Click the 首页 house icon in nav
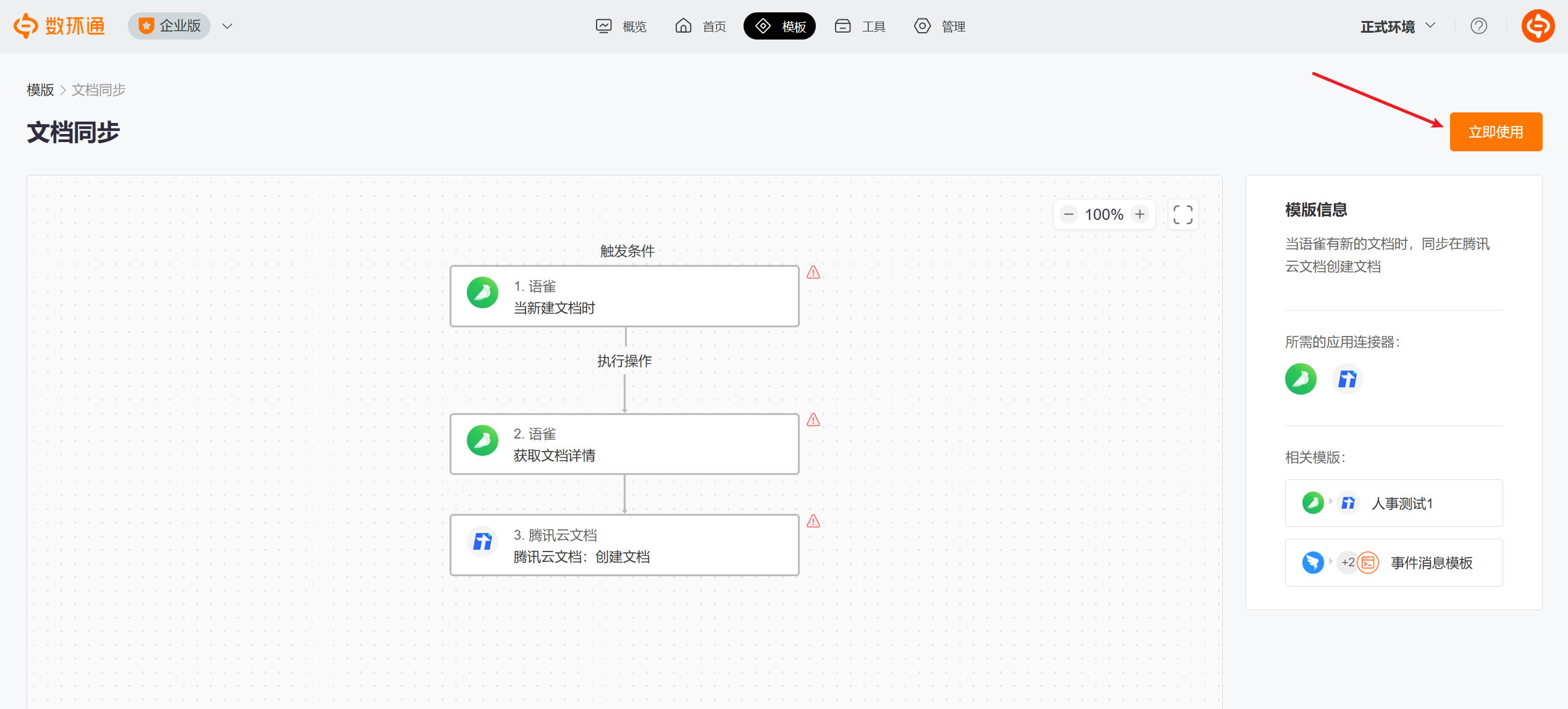 coord(683,26)
